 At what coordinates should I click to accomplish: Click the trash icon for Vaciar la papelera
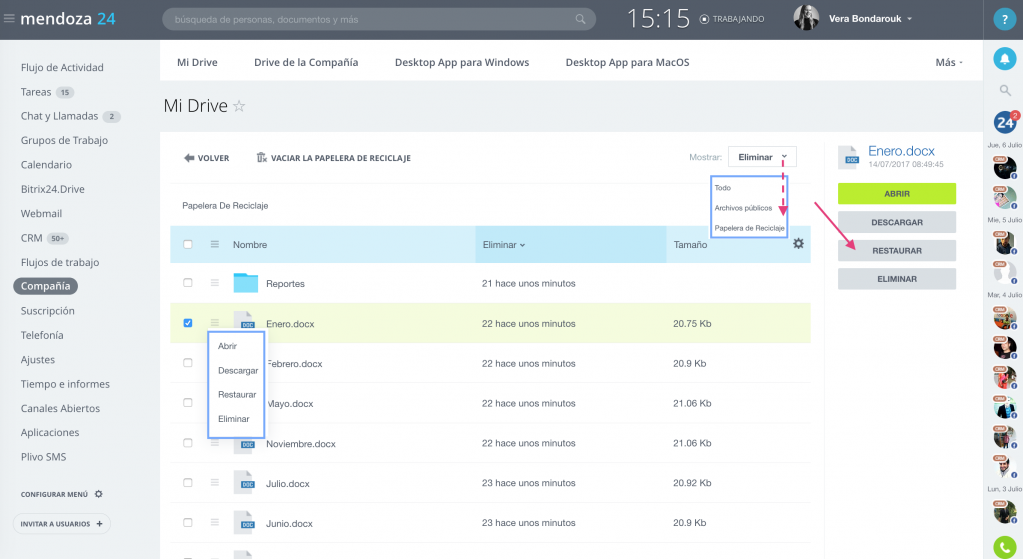pyautogui.click(x=262, y=157)
